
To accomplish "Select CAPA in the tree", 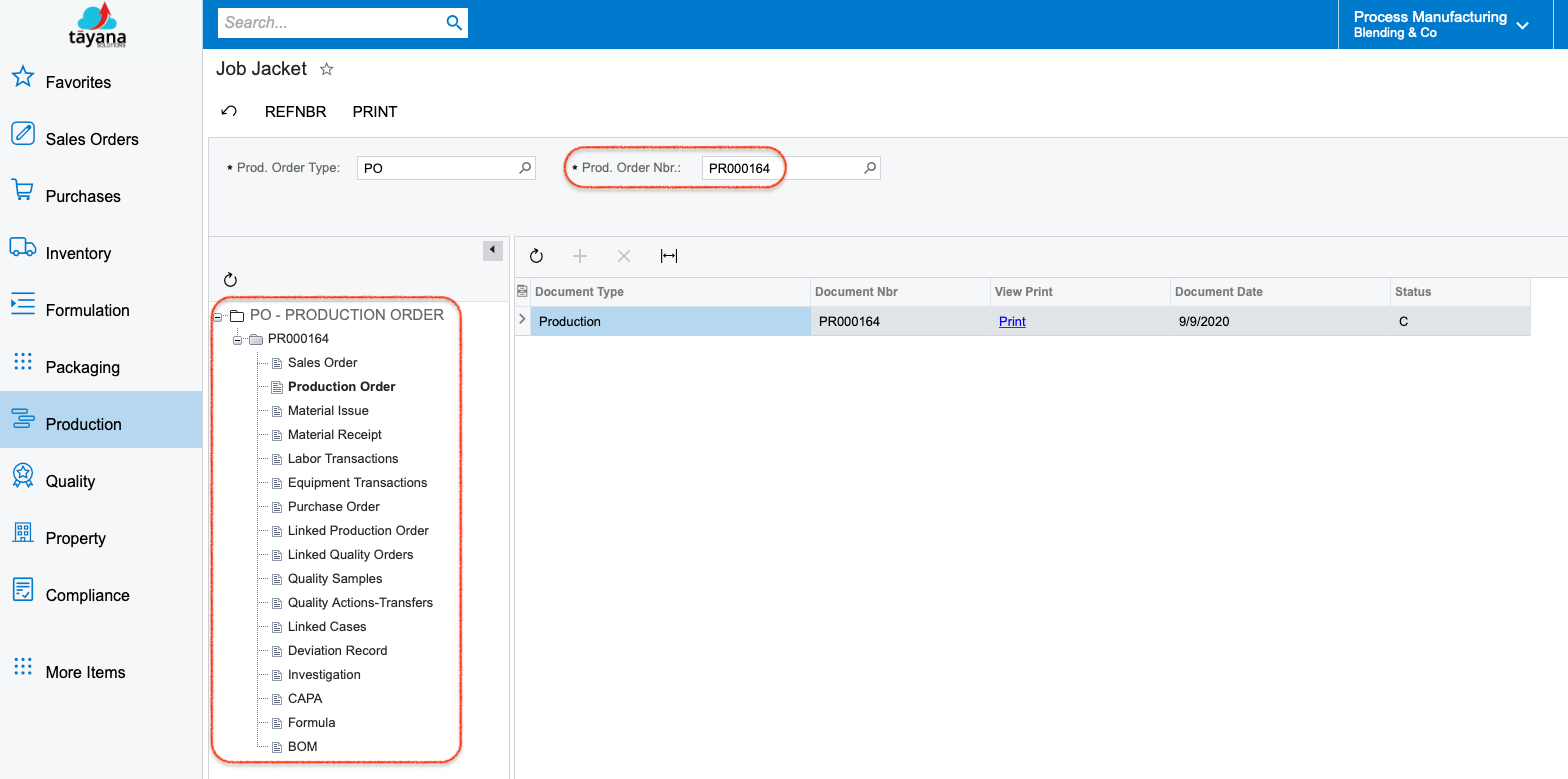I will click(305, 699).
